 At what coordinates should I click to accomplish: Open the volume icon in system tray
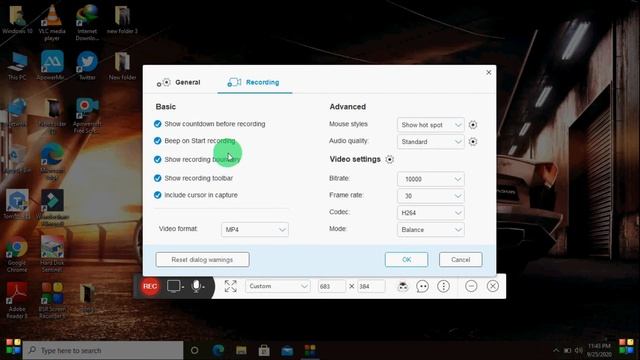point(579,350)
